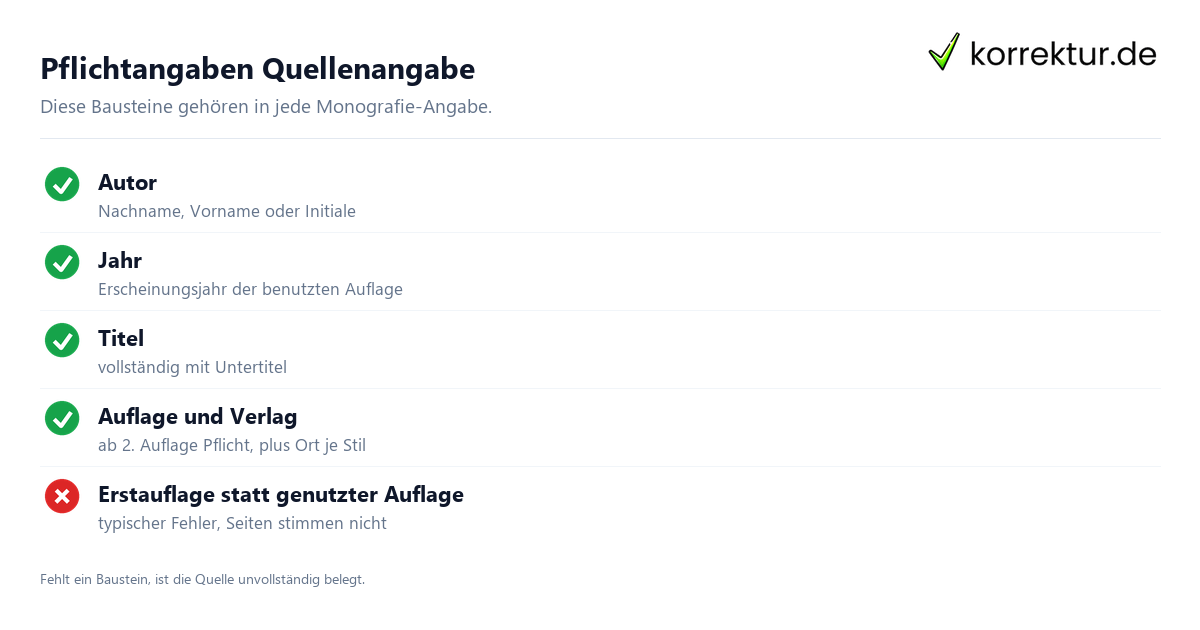1200x630 pixels.
Task: Select the Titel heading
Action: click(121, 339)
